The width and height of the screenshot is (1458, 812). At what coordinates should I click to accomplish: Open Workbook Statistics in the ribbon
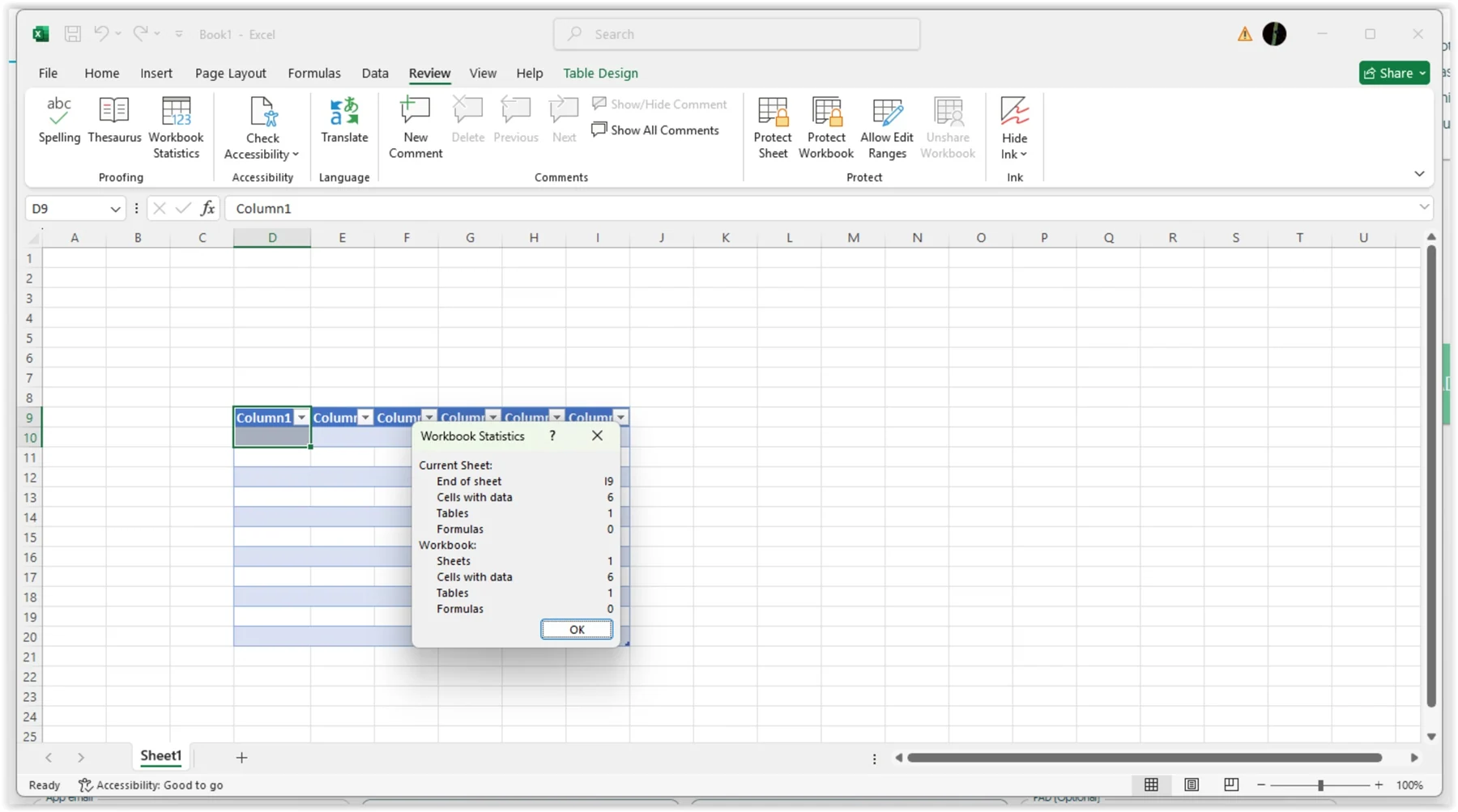tap(176, 128)
